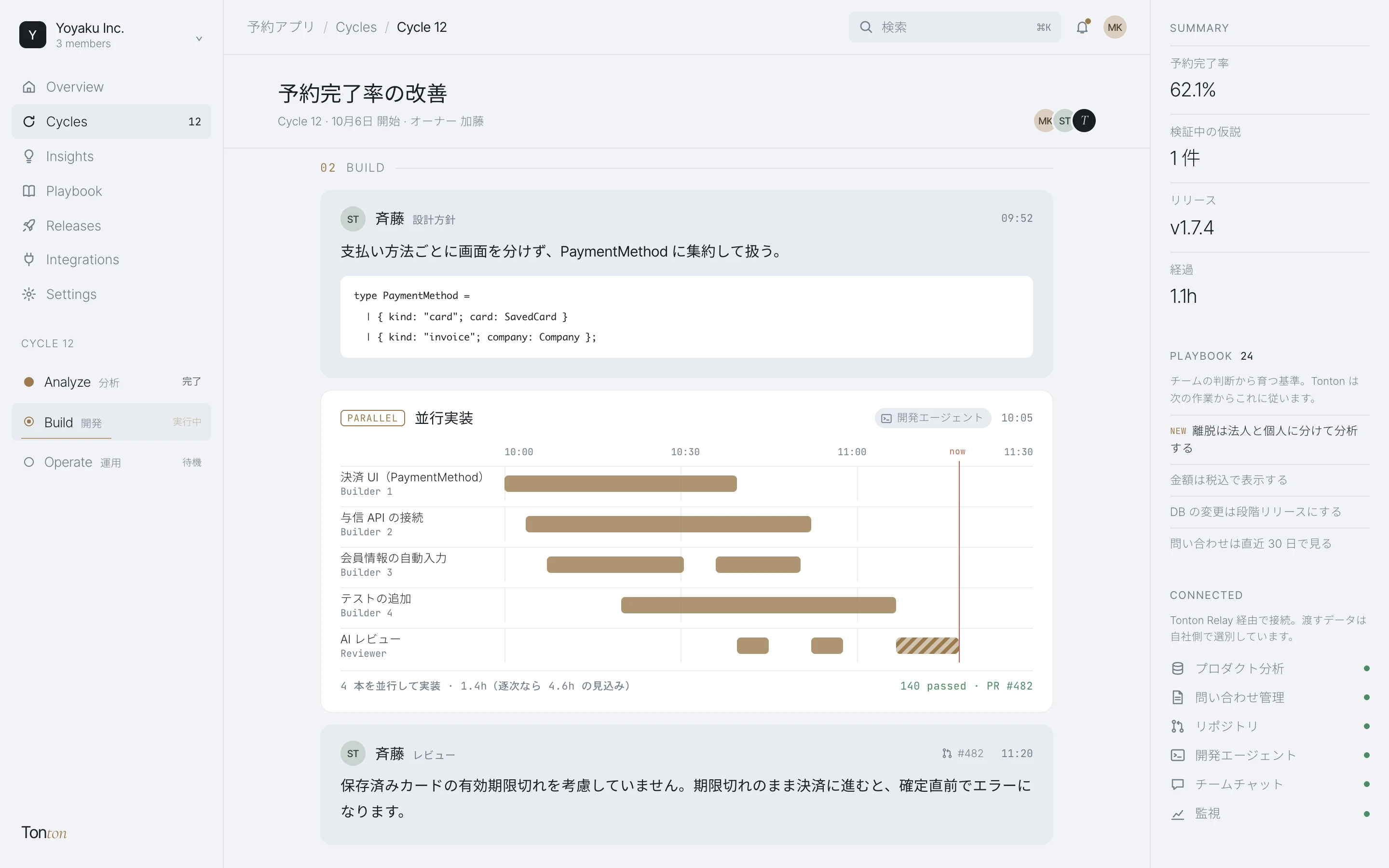The height and width of the screenshot is (868, 1389).
Task: Go to 予約アプリ breadcrumb
Action: click(x=281, y=27)
